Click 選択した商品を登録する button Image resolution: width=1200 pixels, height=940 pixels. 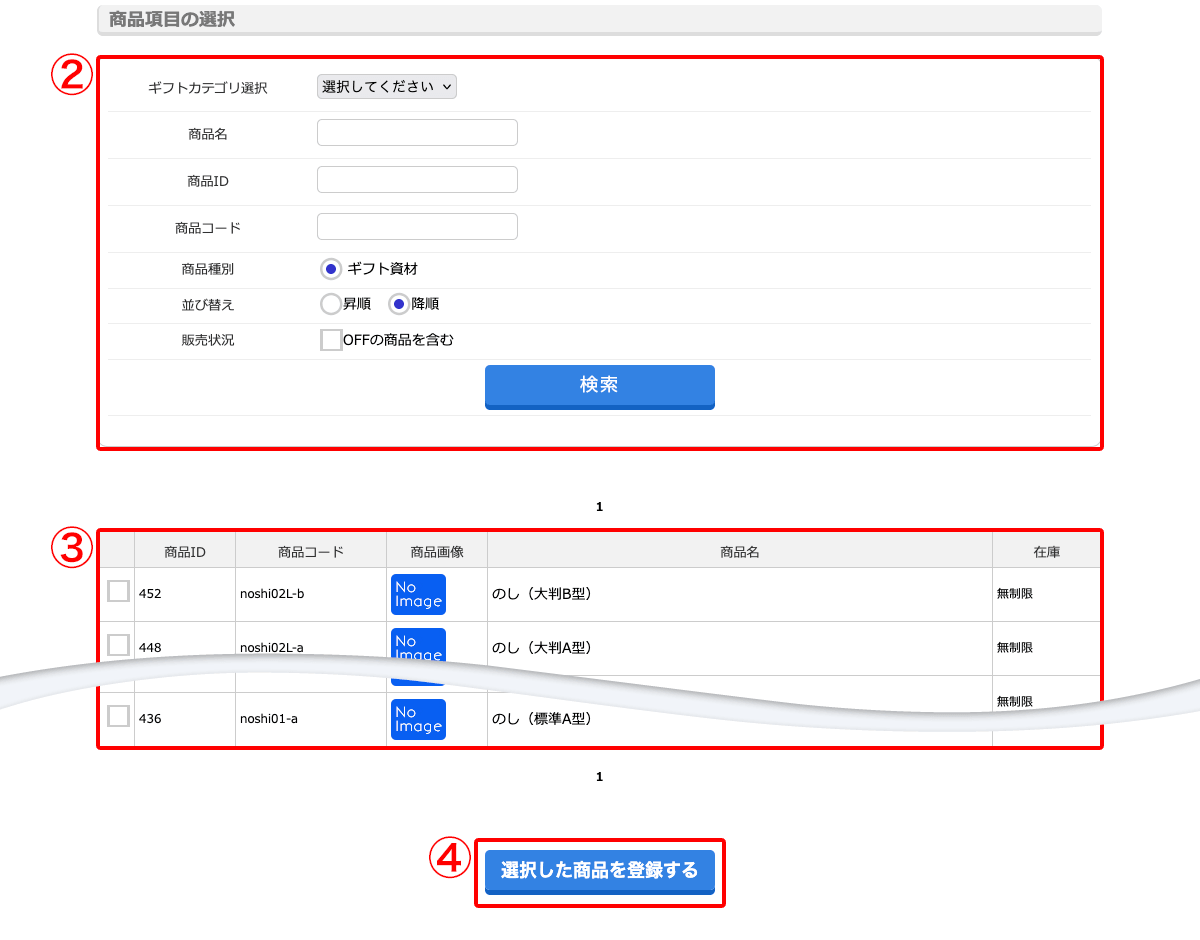click(x=599, y=871)
